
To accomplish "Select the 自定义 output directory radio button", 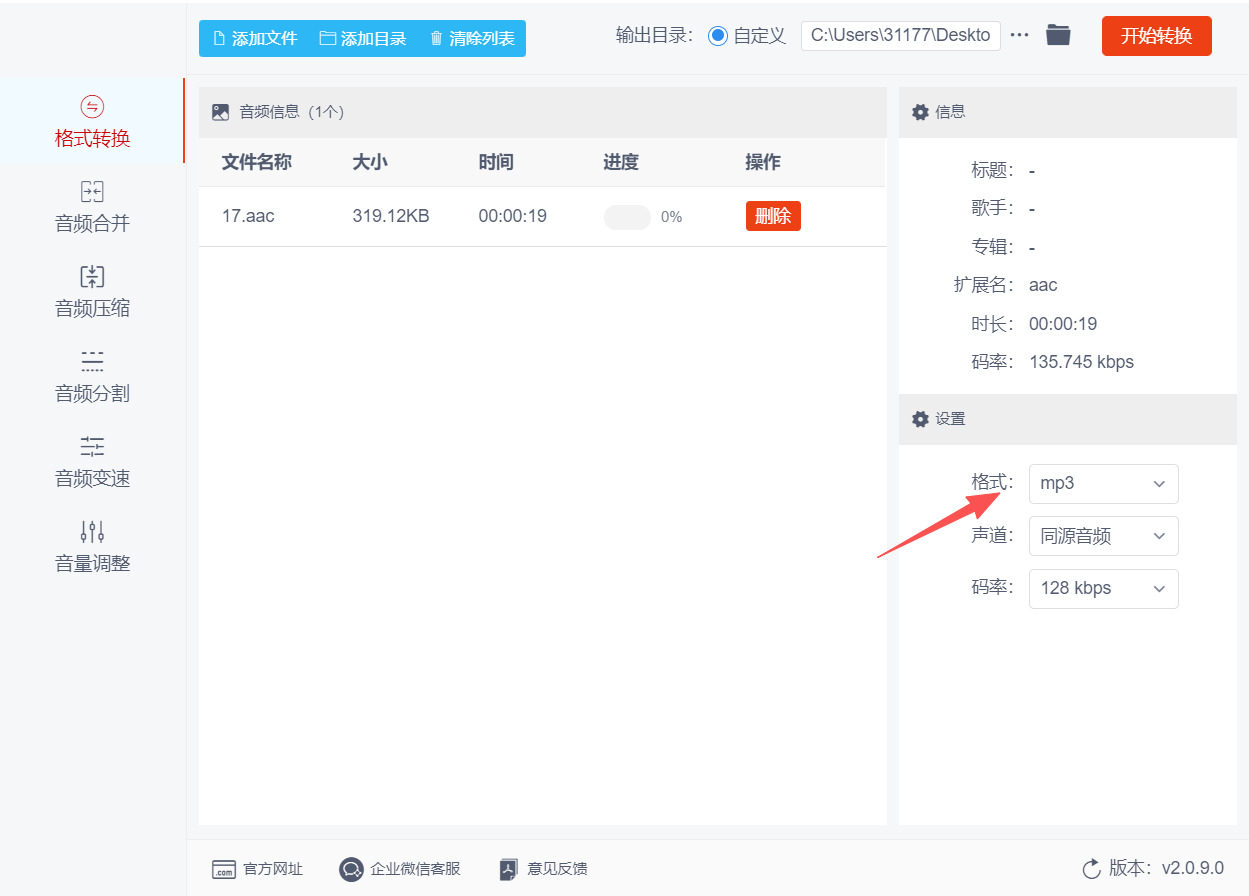I will pyautogui.click(x=717, y=34).
